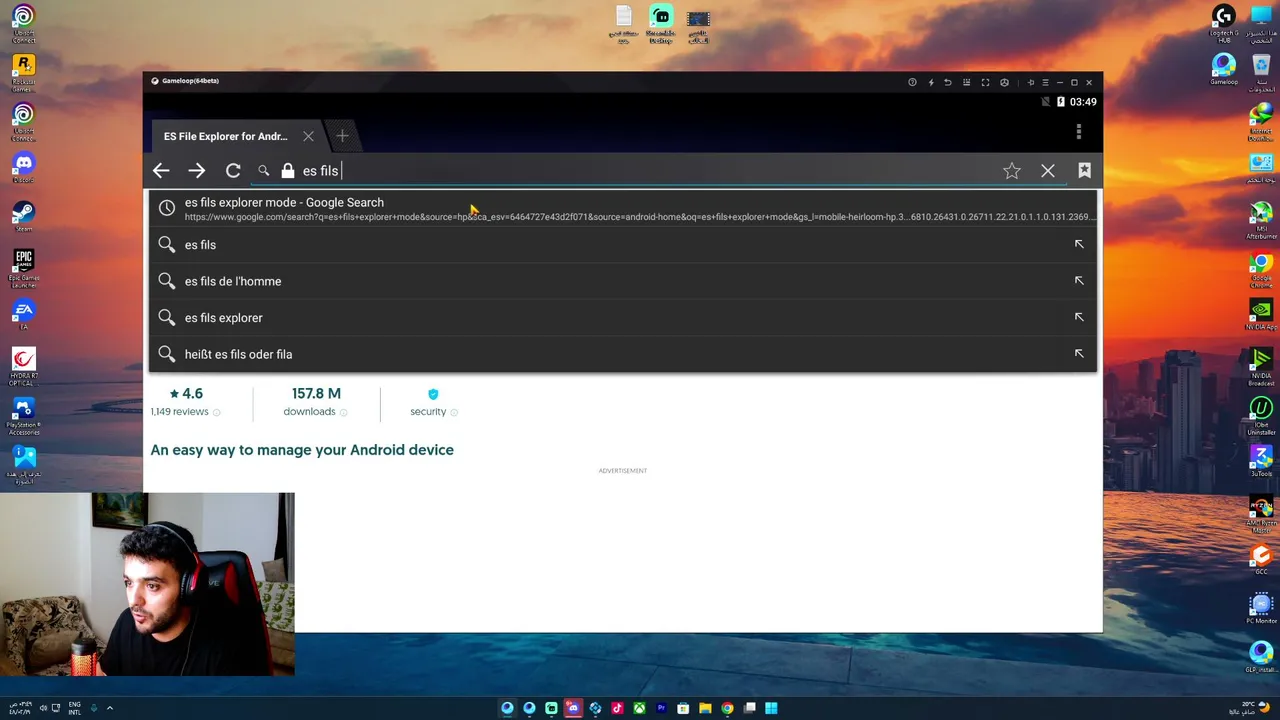The image size is (1280, 720).
Task: Go forward with the browser forward arrow
Action: tap(197, 171)
